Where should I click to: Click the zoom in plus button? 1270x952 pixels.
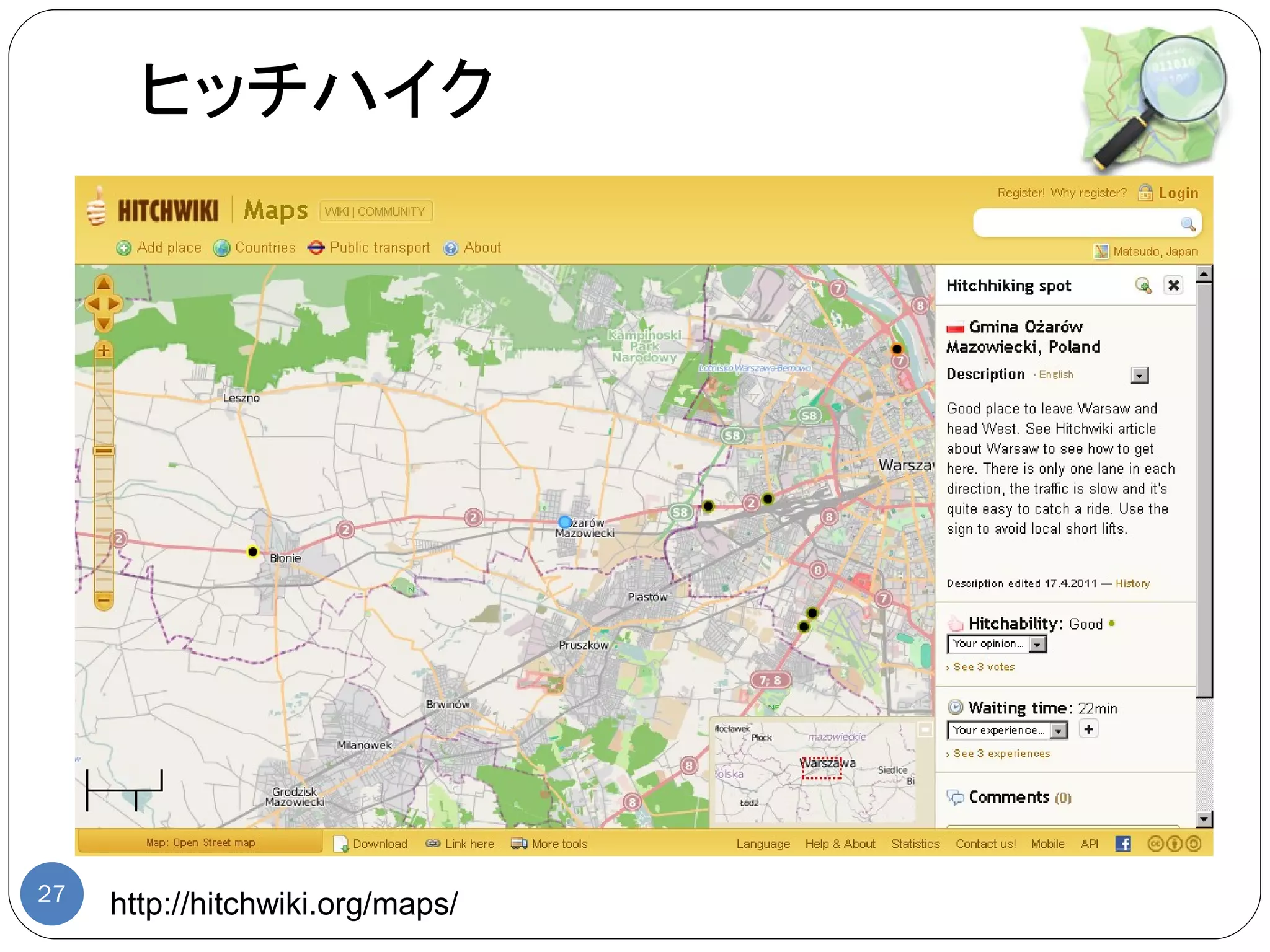[x=104, y=350]
